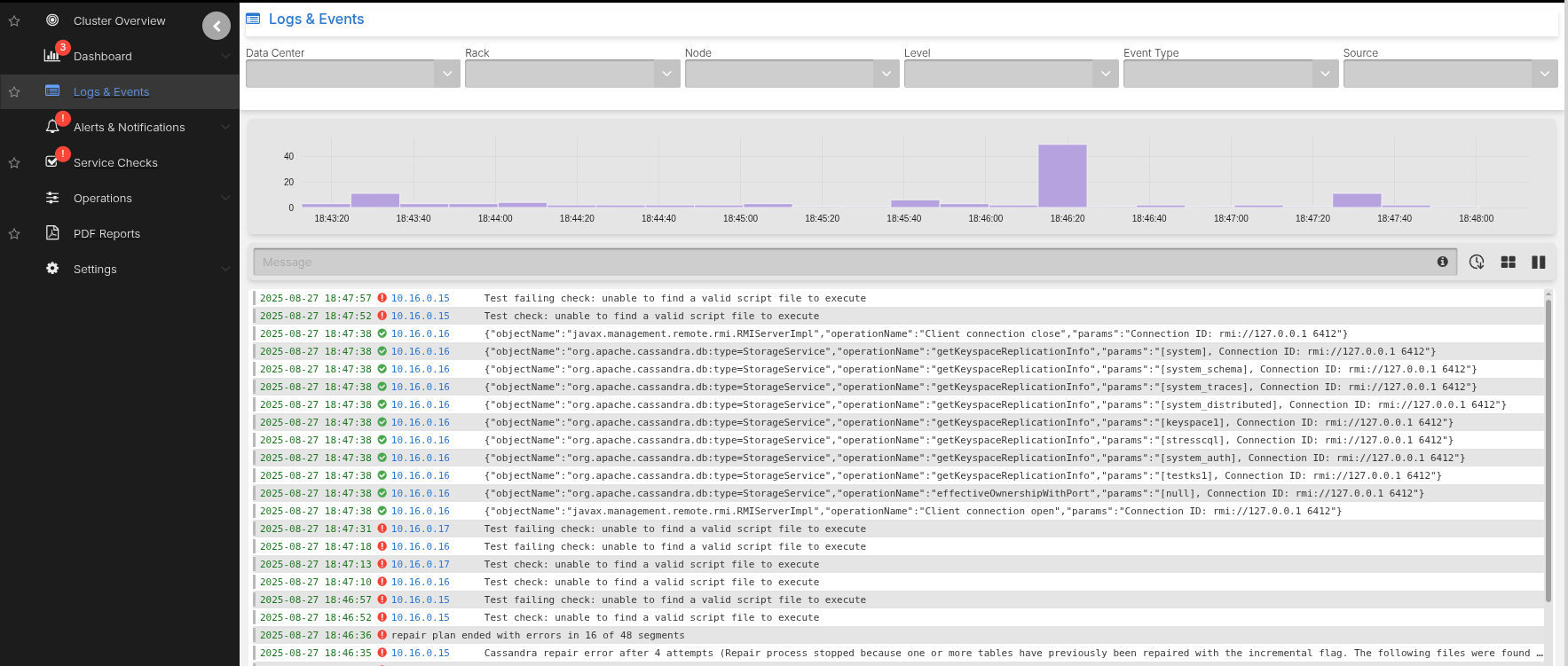Image resolution: width=1568 pixels, height=666 pixels.
Task: Open the Service Checks sidebar item
Action: [x=115, y=162]
